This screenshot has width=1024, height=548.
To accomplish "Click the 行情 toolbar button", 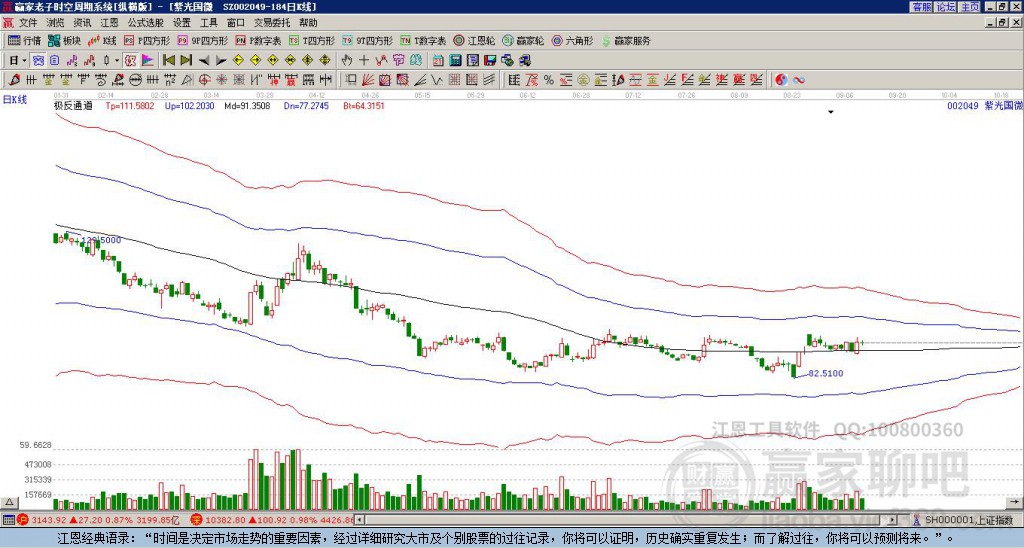I will pyautogui.click(x=24, y=40).
